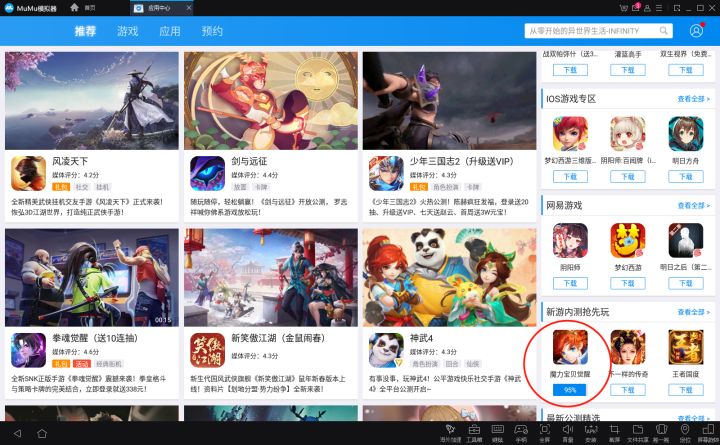Screen dimensions: 720x445
Task: Click 下载 under 梦幻西游三维版
Action: pos(570,177)
